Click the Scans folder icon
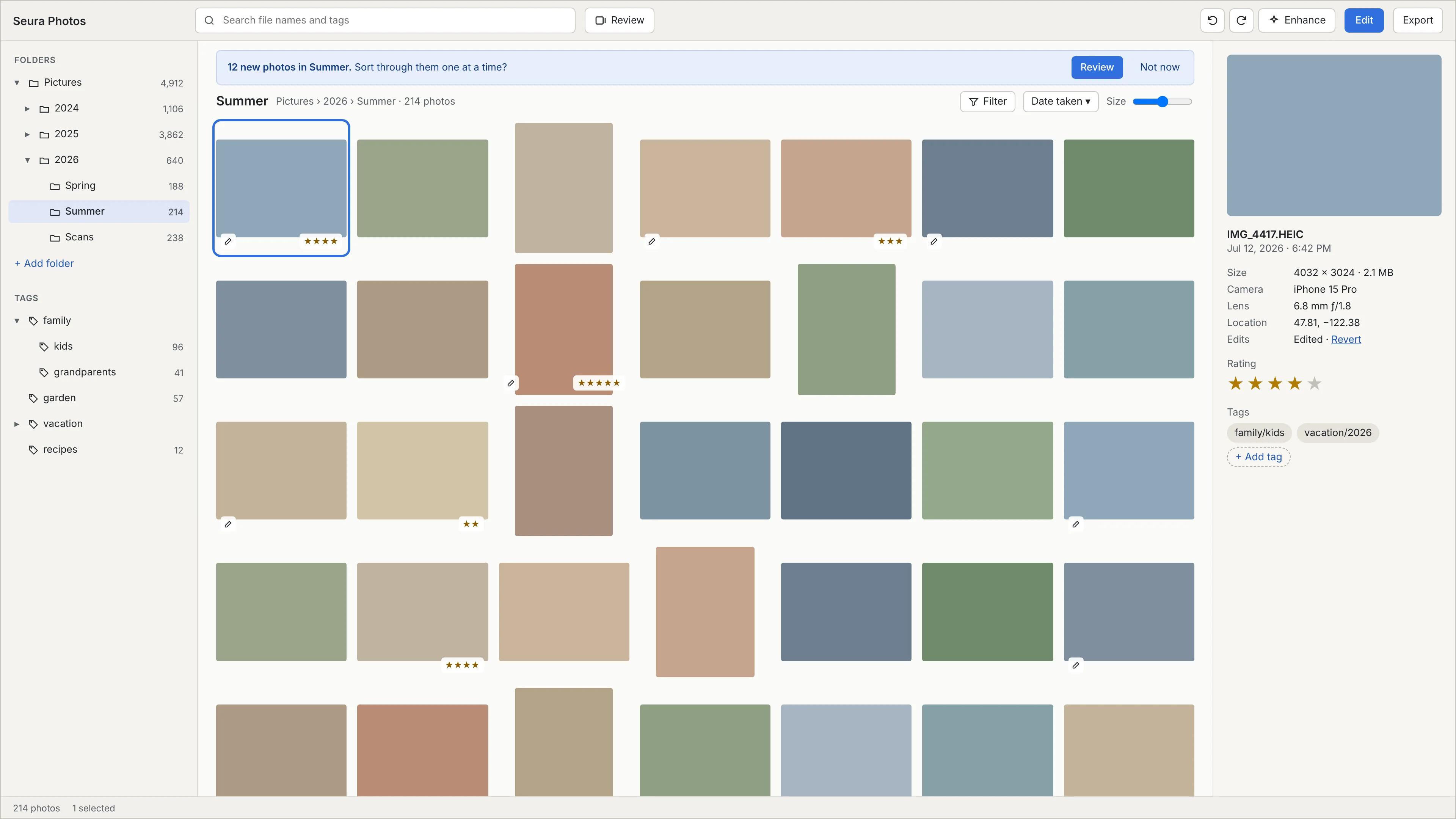The height and width of the screenshot is (819, 1456). (55, 238)
